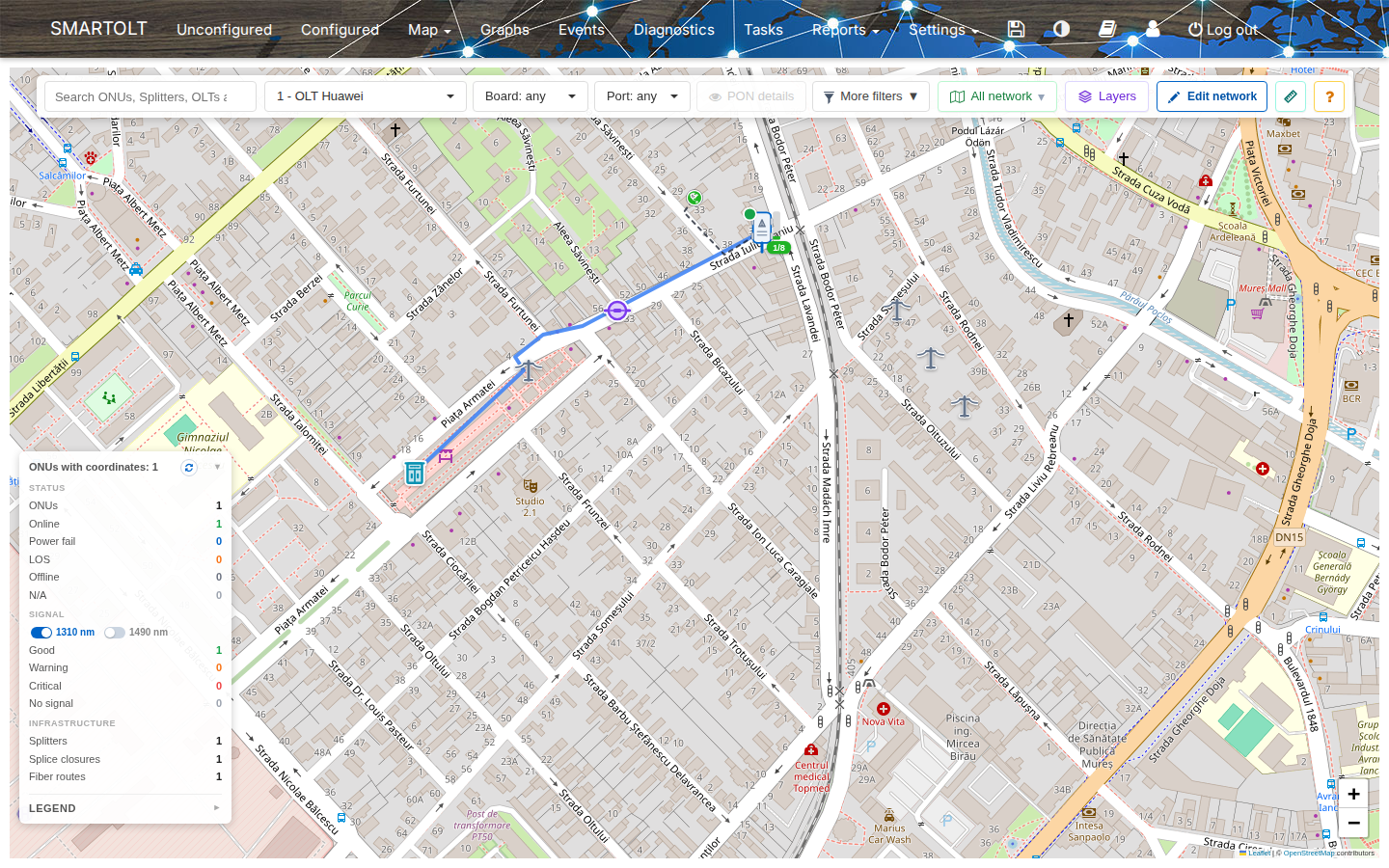1389x868 pixels.
Task: Expand the More filters dropdown
Action: pyautogui.click(x=871, y=96)
